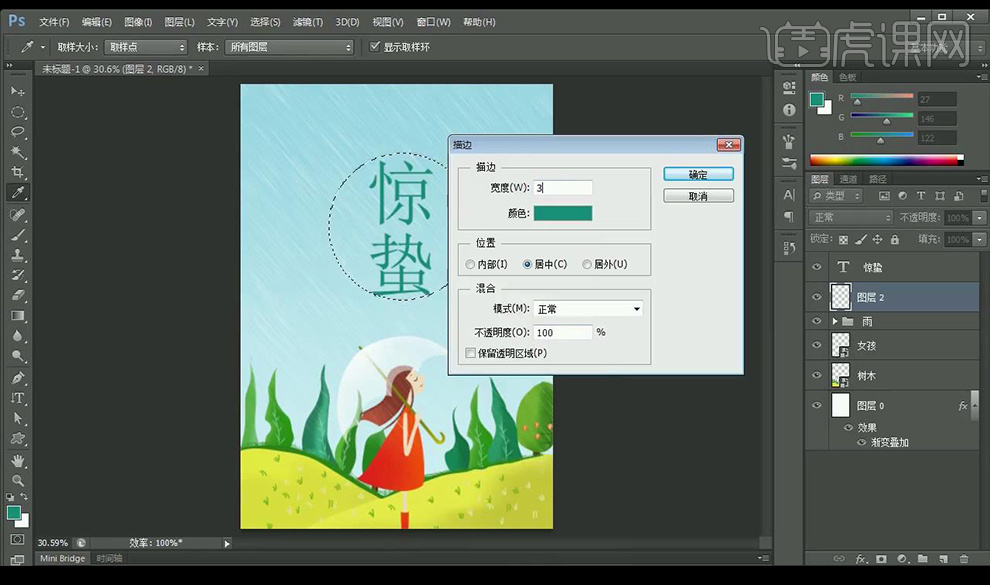Activate the Hand tool

(x=18, y=460)
